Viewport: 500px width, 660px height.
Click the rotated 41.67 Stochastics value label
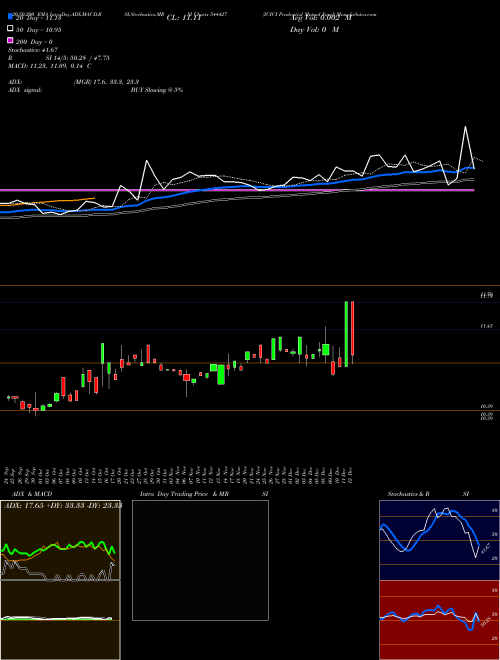(486, 549)
